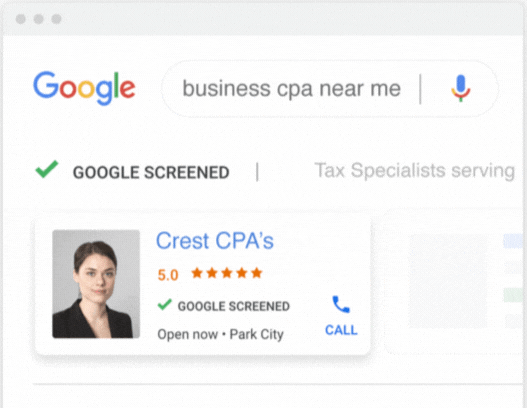Click the first gray window dot at top left
This screenshot has width=527, height=408.
21,19
